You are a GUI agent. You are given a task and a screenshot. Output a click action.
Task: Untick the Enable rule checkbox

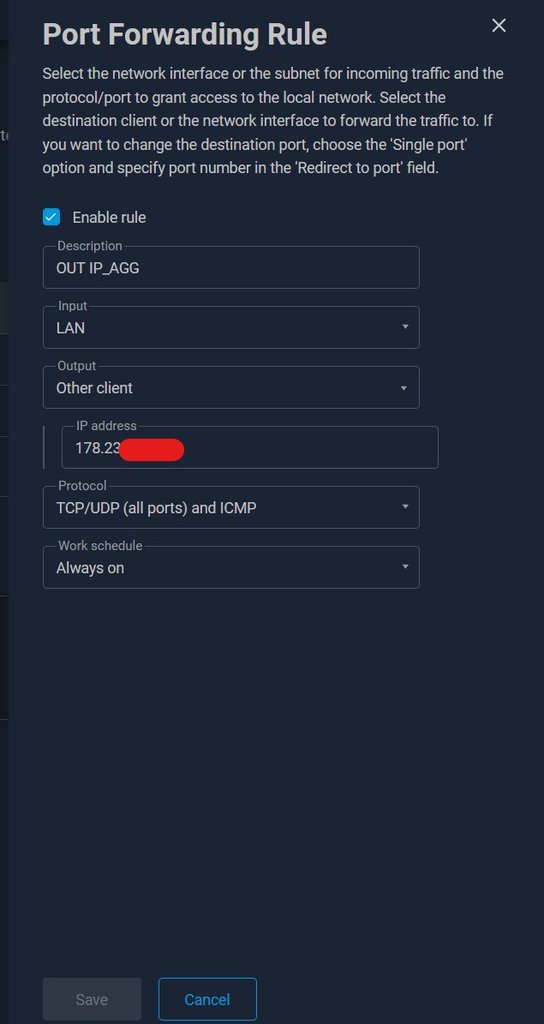tap(52, 217)
